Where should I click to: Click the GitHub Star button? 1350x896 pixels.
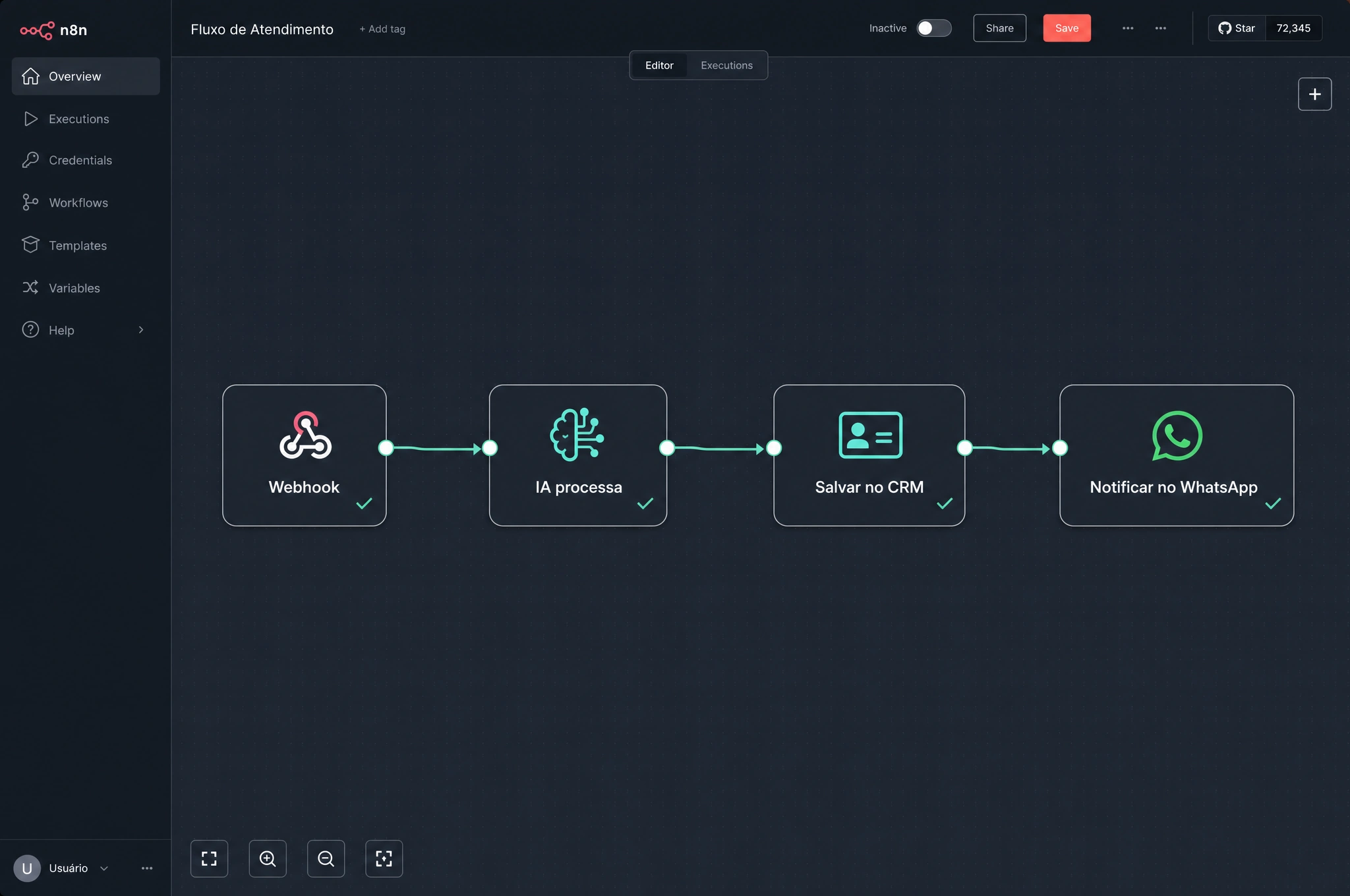click(1237, 28)
